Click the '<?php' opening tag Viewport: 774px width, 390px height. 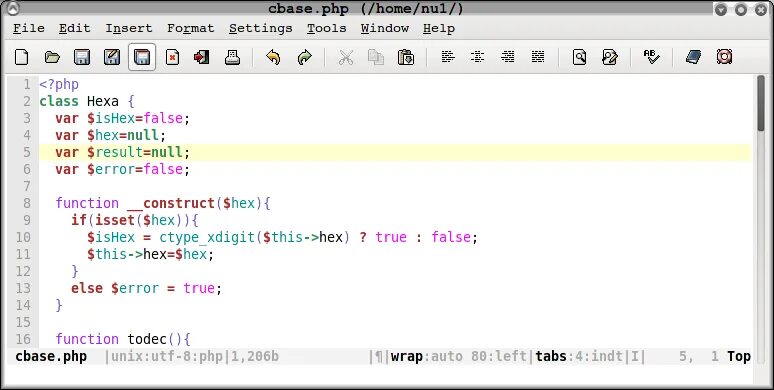pos(59,84)
